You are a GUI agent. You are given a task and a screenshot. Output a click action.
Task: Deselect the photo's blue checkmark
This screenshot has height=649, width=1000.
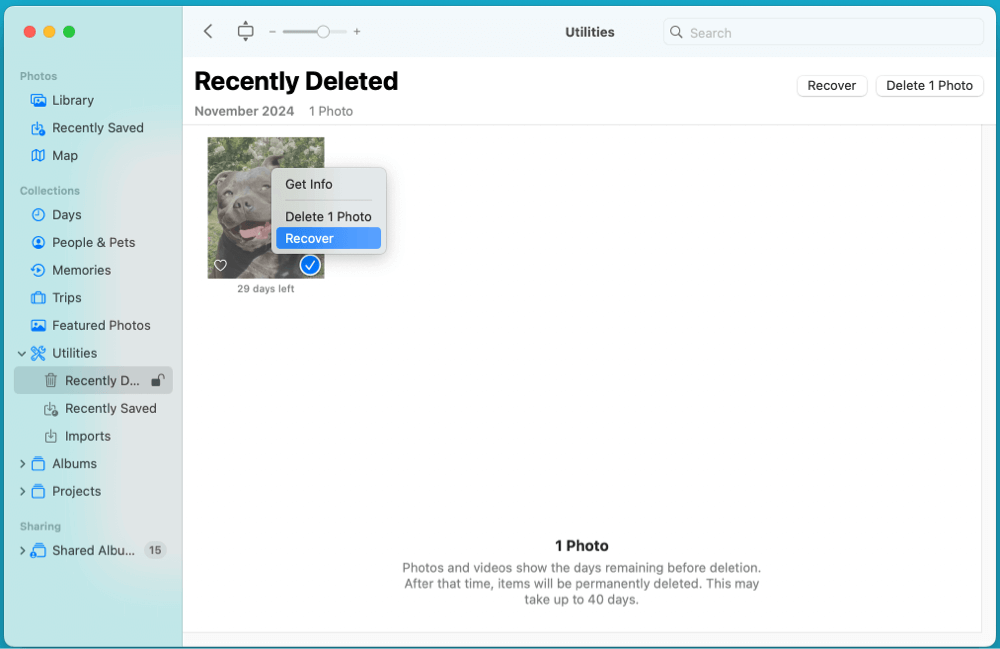[310, 265]
